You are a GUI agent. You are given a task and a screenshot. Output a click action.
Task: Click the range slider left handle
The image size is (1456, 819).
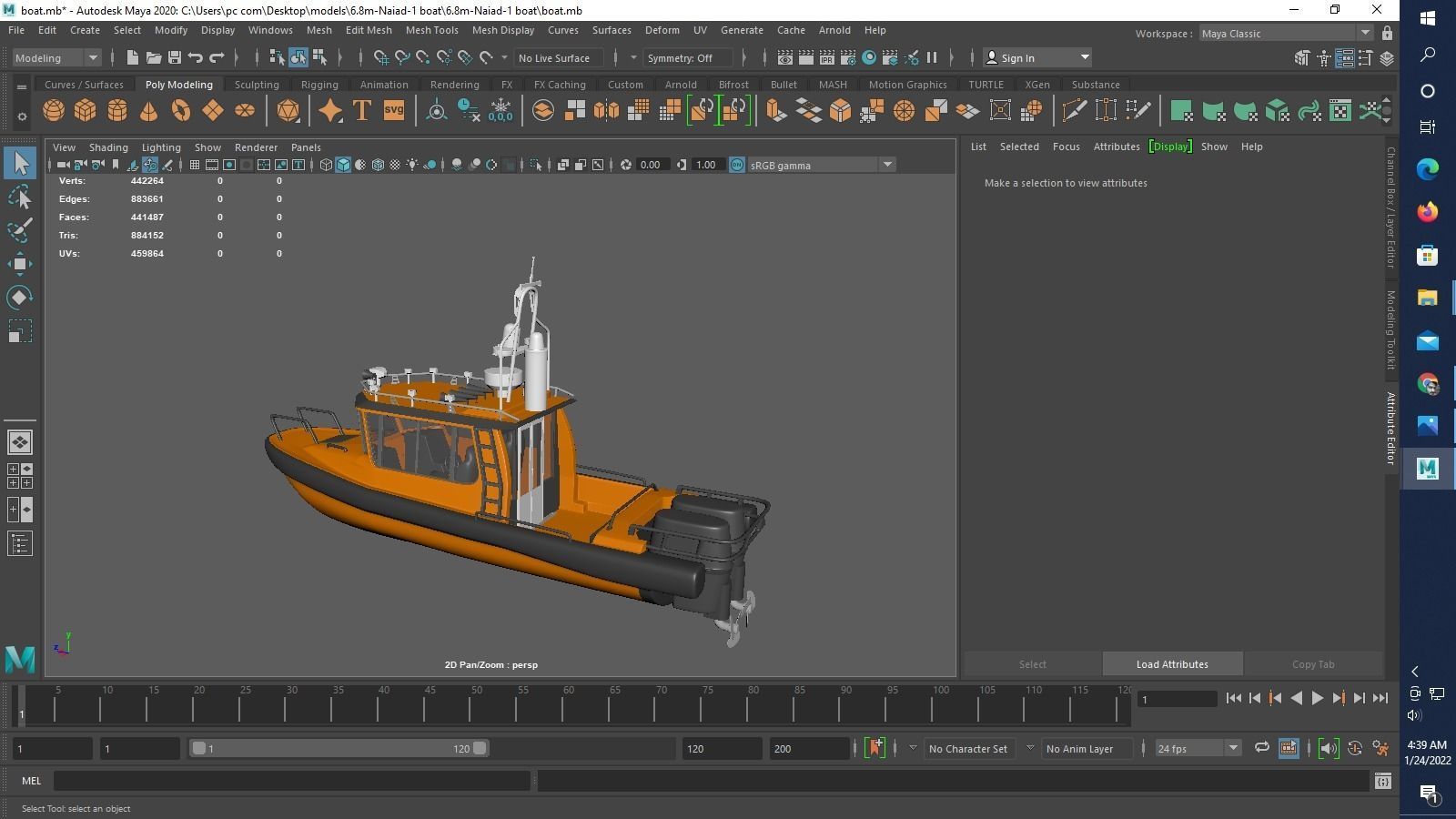[x=198, y=748]
